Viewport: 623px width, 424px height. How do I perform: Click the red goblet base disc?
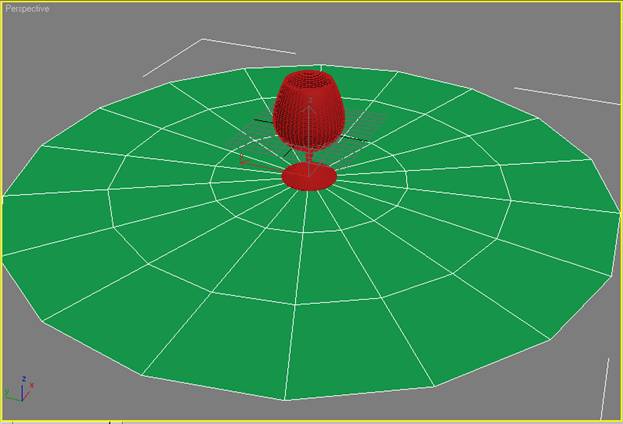point(309,177)
